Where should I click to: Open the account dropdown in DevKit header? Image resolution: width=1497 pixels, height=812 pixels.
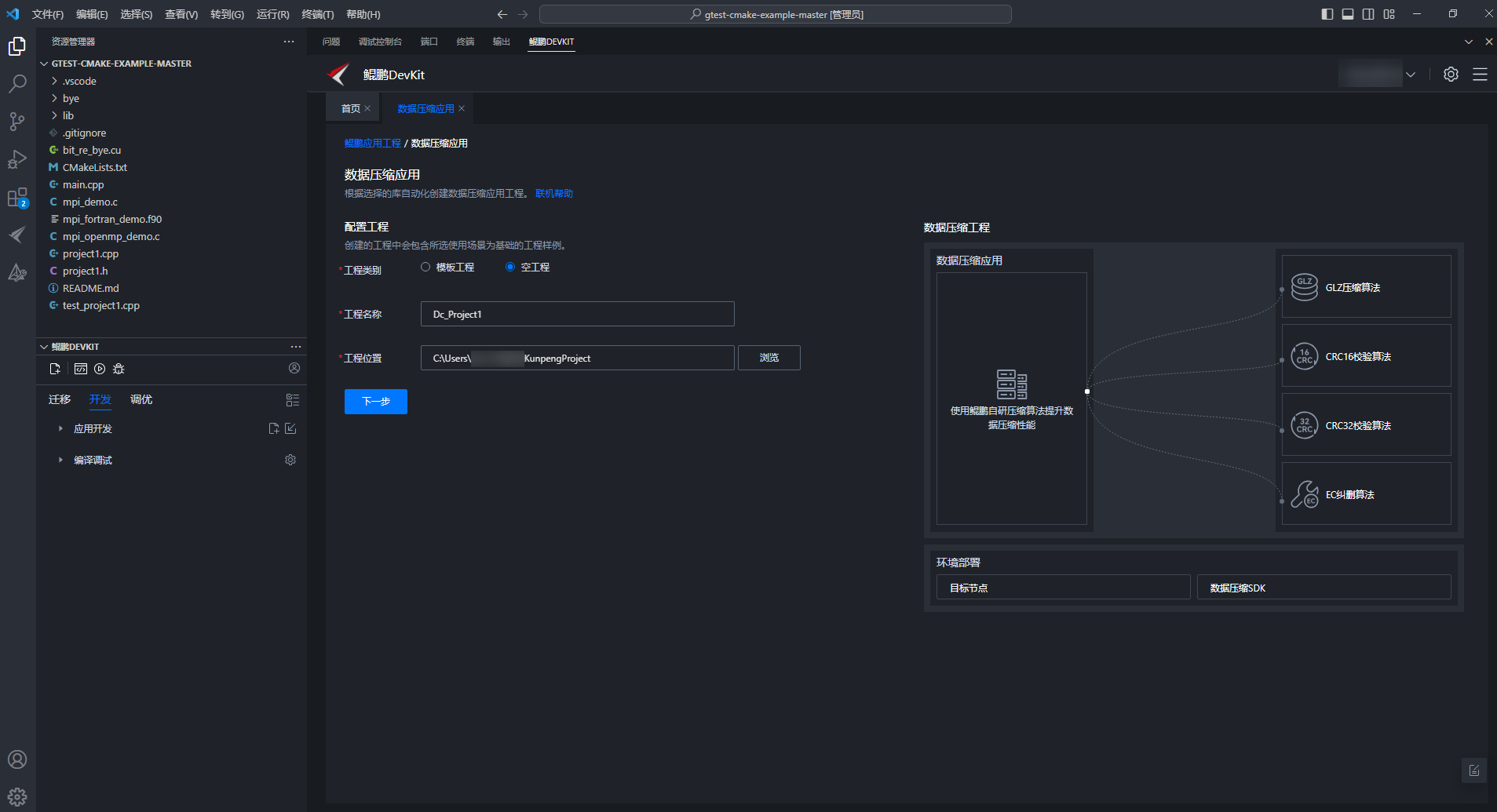(1411, 75)
